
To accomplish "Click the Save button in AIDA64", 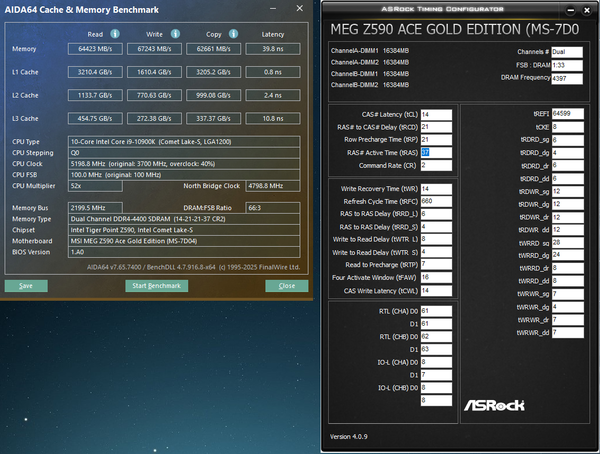I will click(x=26, y=286).
